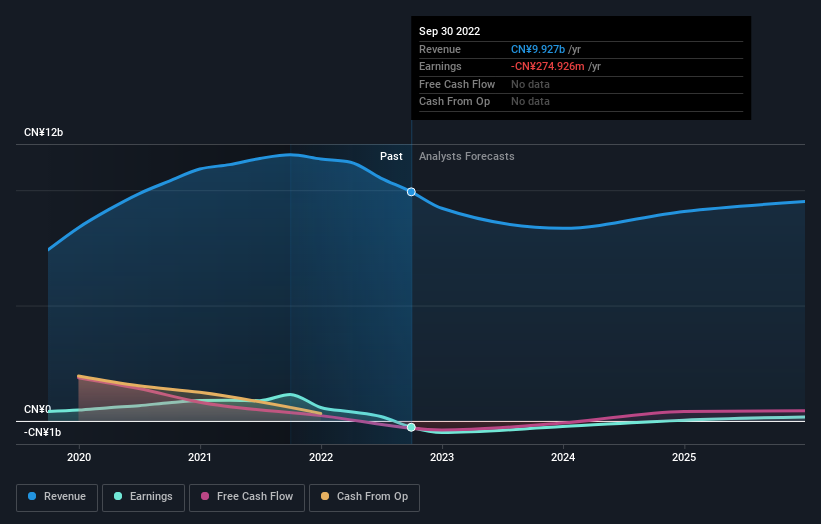This screenshot has height=524, width=821.
Task: Click the CN¥12b y-axis label
Action: tap(43, 132)
